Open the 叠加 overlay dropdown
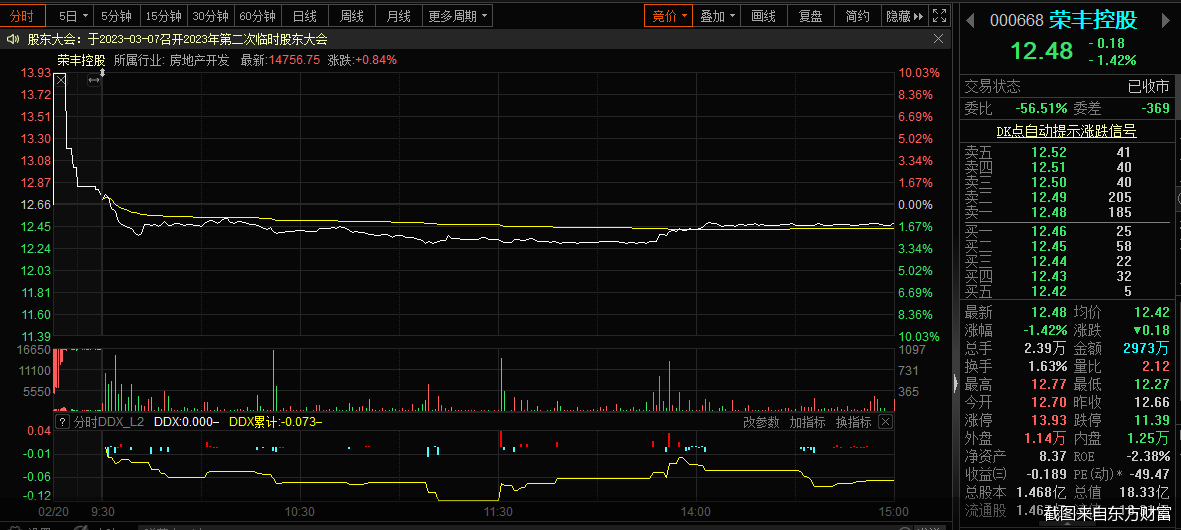1181x530 pixels. point(718,16)
